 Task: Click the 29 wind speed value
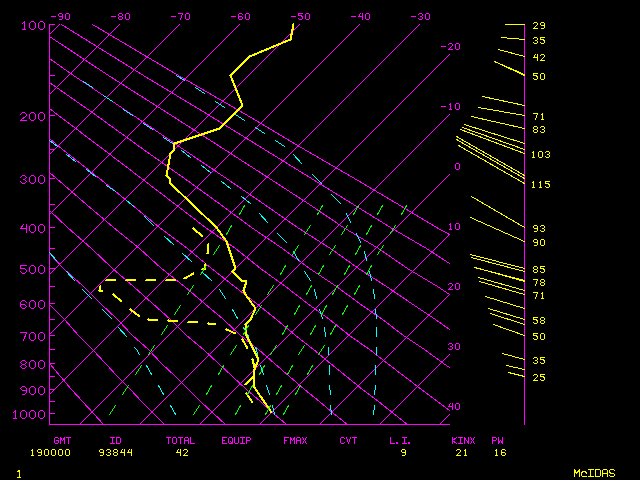(539, 26)
